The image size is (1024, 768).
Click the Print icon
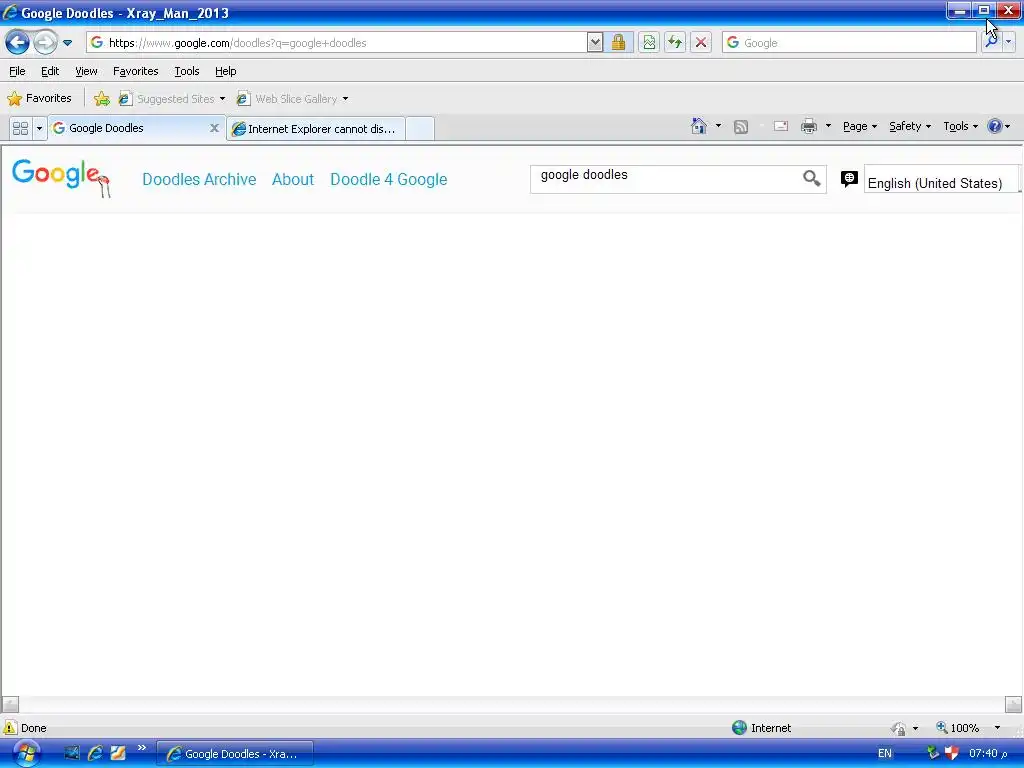(809, 126)
